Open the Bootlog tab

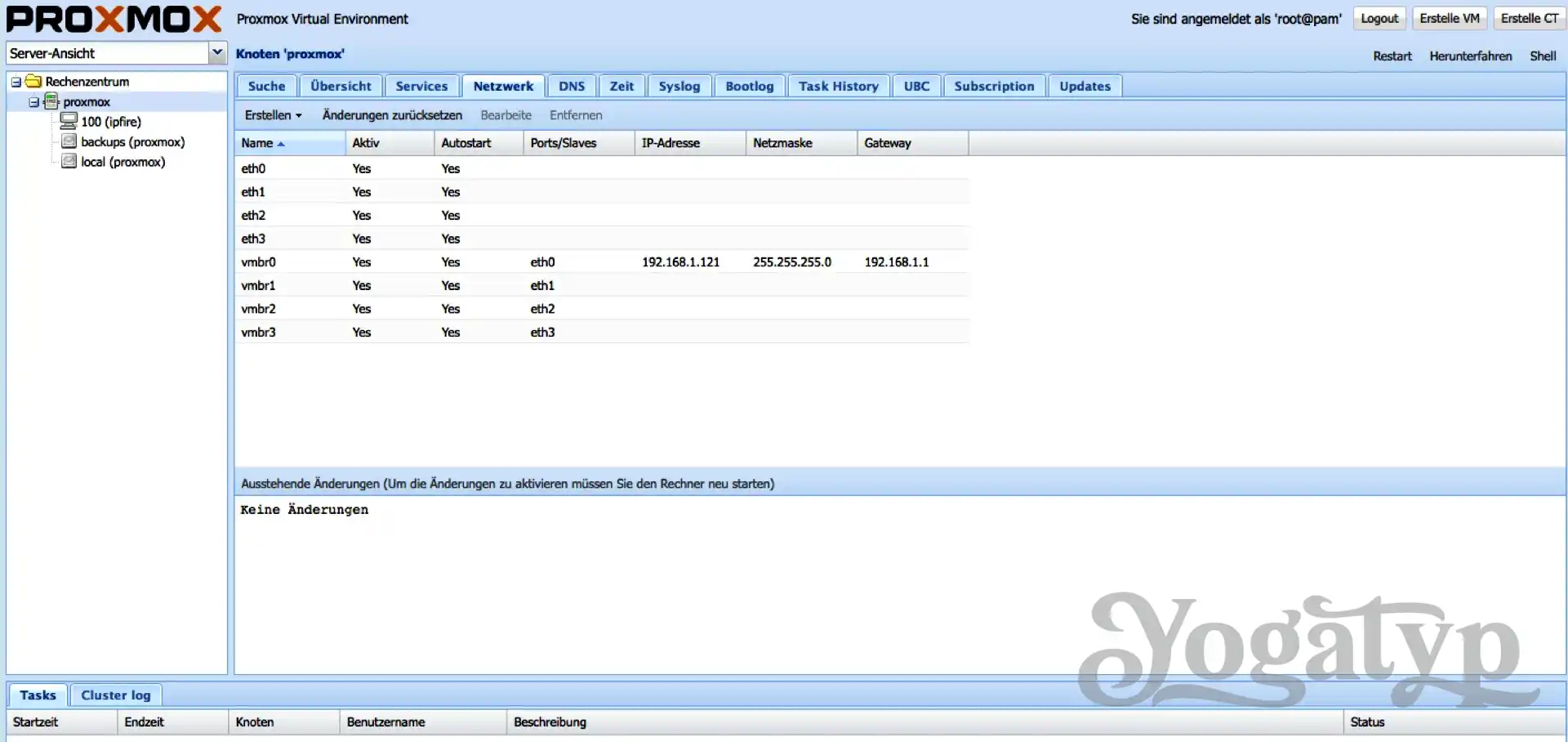pyautogui.click(x=749, y=86)
